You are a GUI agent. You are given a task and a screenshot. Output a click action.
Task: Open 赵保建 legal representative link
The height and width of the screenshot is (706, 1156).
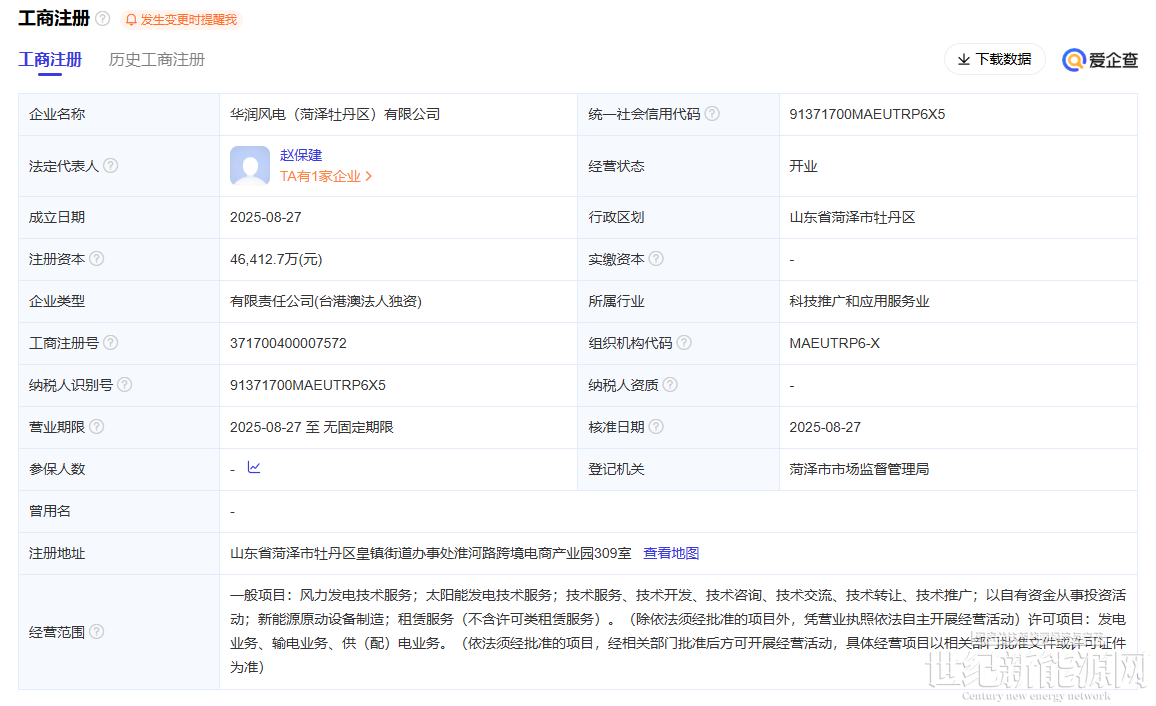tap(301, 155)
